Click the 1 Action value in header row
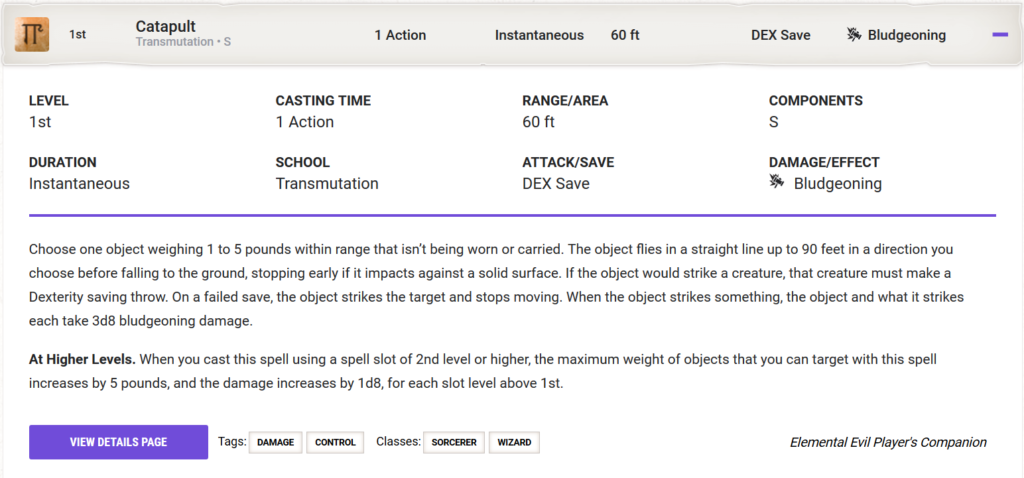1024x478 pixels. tap(400, 35)
